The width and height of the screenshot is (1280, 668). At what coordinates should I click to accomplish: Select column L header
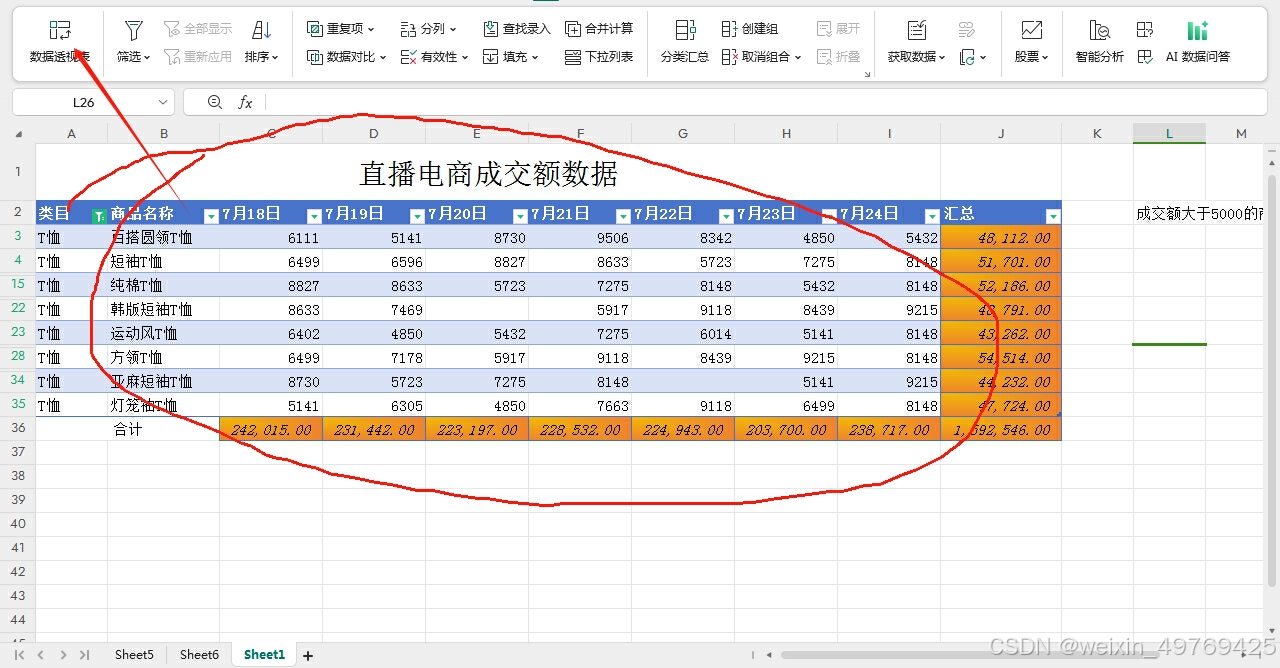(x=1169, y=133)
